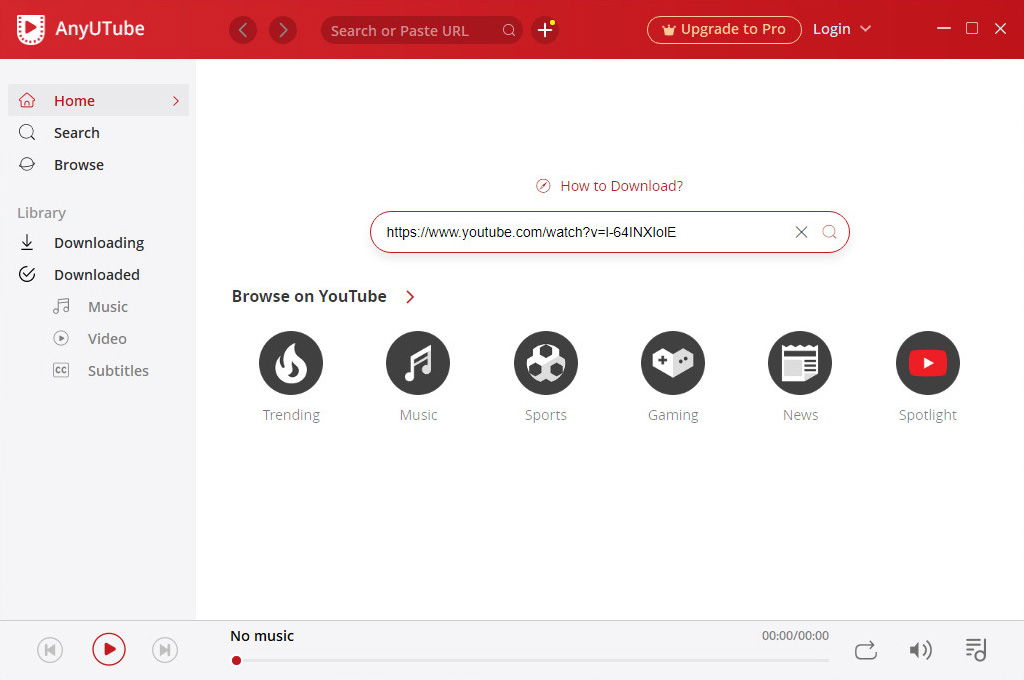Screen dimensions: 1024x680
Task: Clear the pasted YouTube URL with X
Action: 801,231
